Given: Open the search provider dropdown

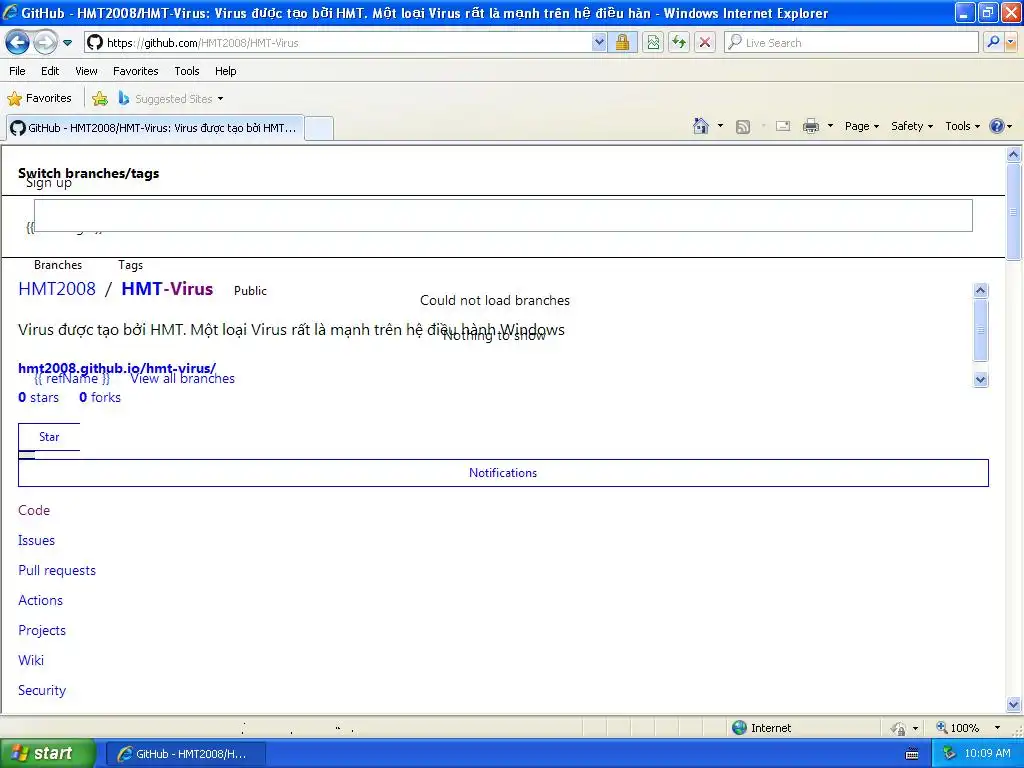Looking at the screenshot, I should 1011,42.
